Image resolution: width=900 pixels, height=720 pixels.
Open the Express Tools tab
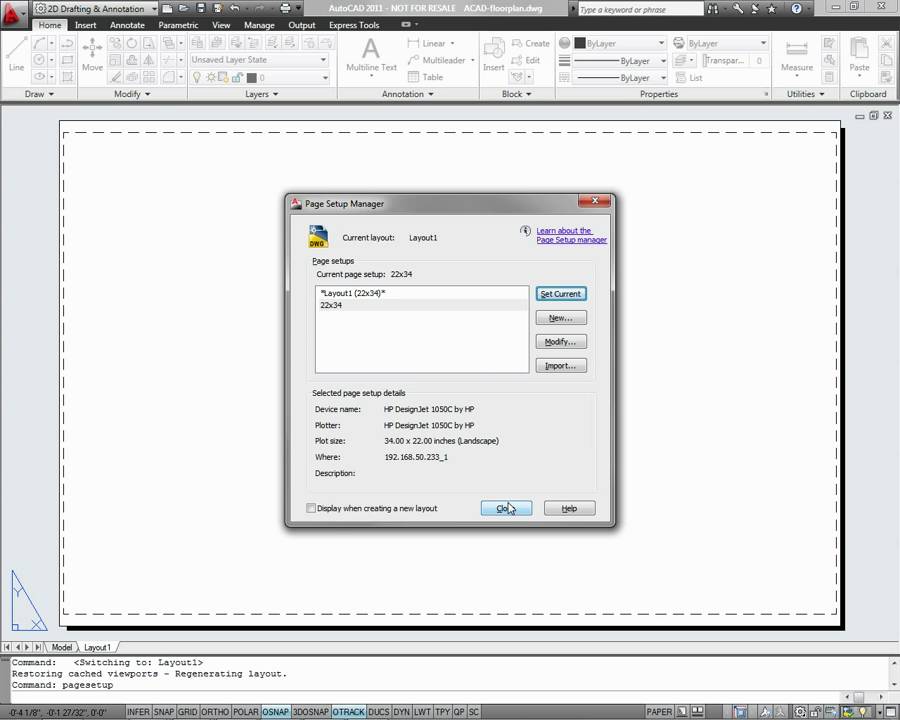pos(354,25)
